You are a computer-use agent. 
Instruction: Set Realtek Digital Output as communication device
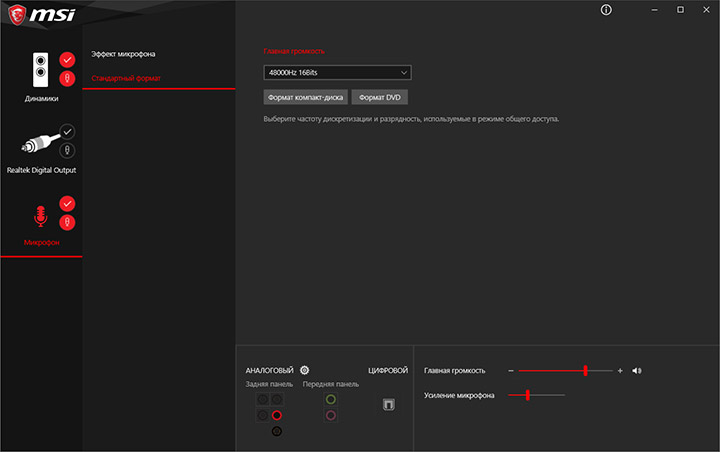click(x=67, y=151)
